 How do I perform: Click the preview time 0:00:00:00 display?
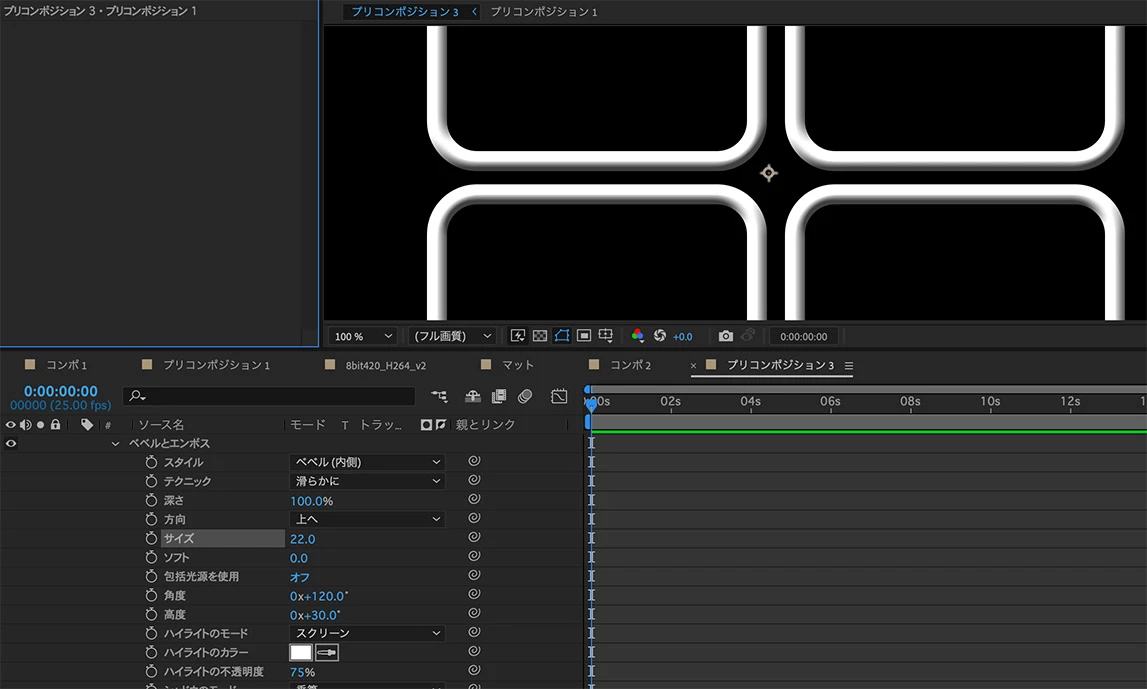803,336
